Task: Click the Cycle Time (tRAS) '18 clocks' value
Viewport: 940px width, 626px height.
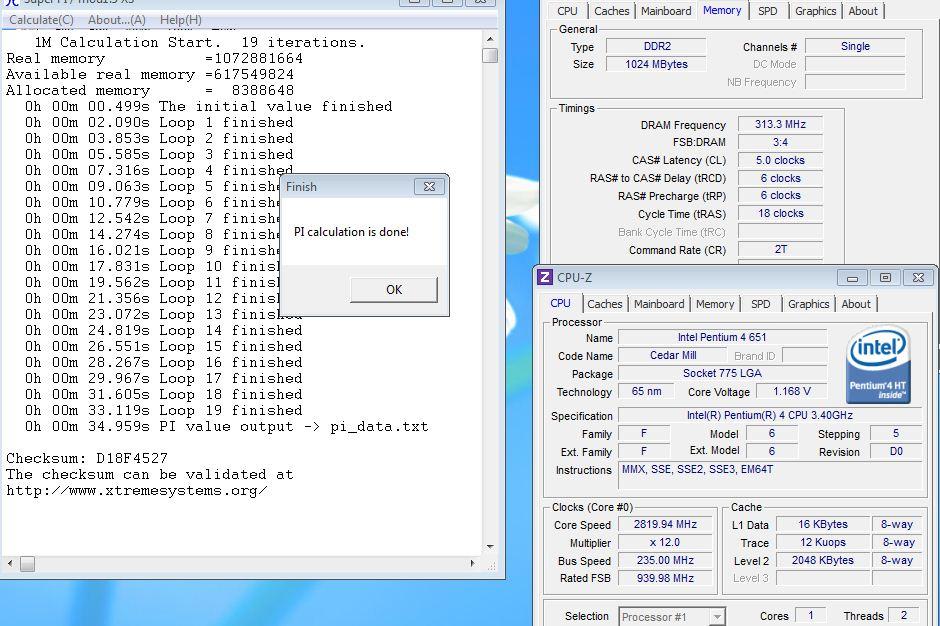Action: (x=780, y=213)
